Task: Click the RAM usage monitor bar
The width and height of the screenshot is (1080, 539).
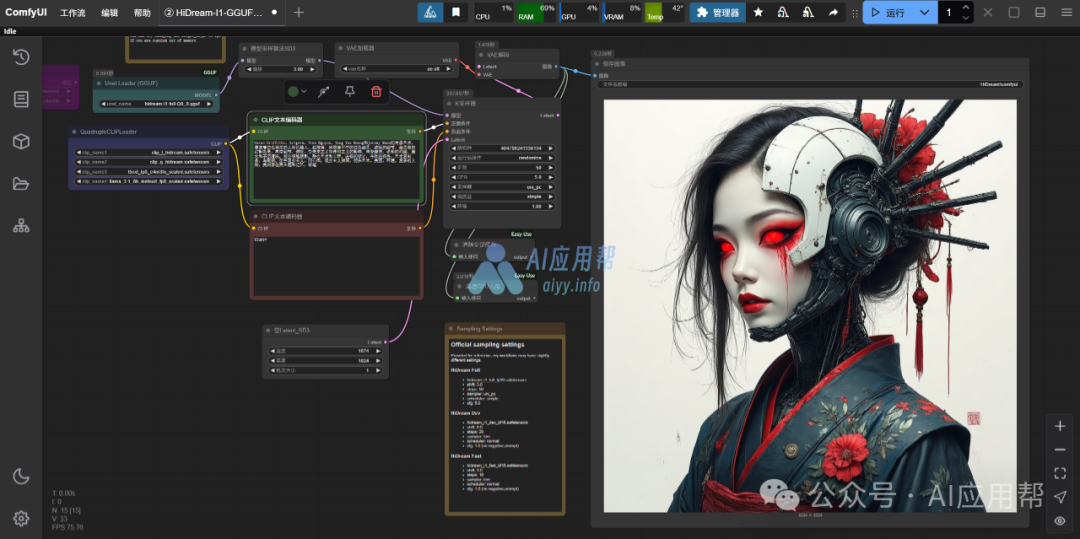Action: pyautogui.click(x=537, y=12)
